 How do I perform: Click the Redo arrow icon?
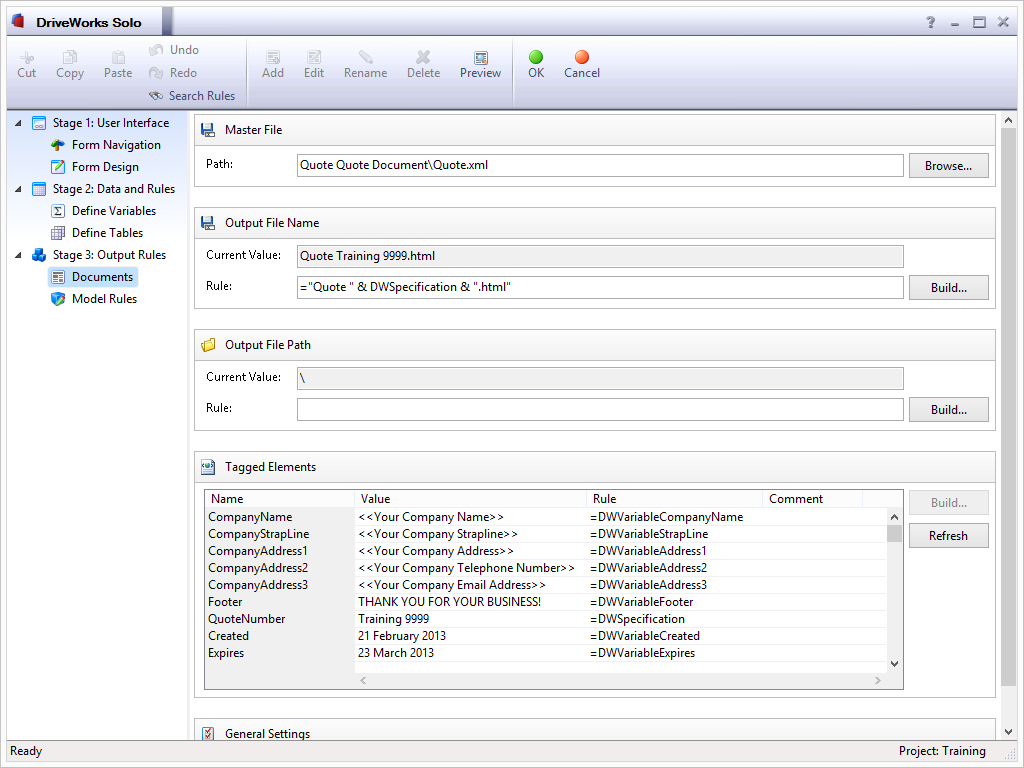(x=156, y=73)
